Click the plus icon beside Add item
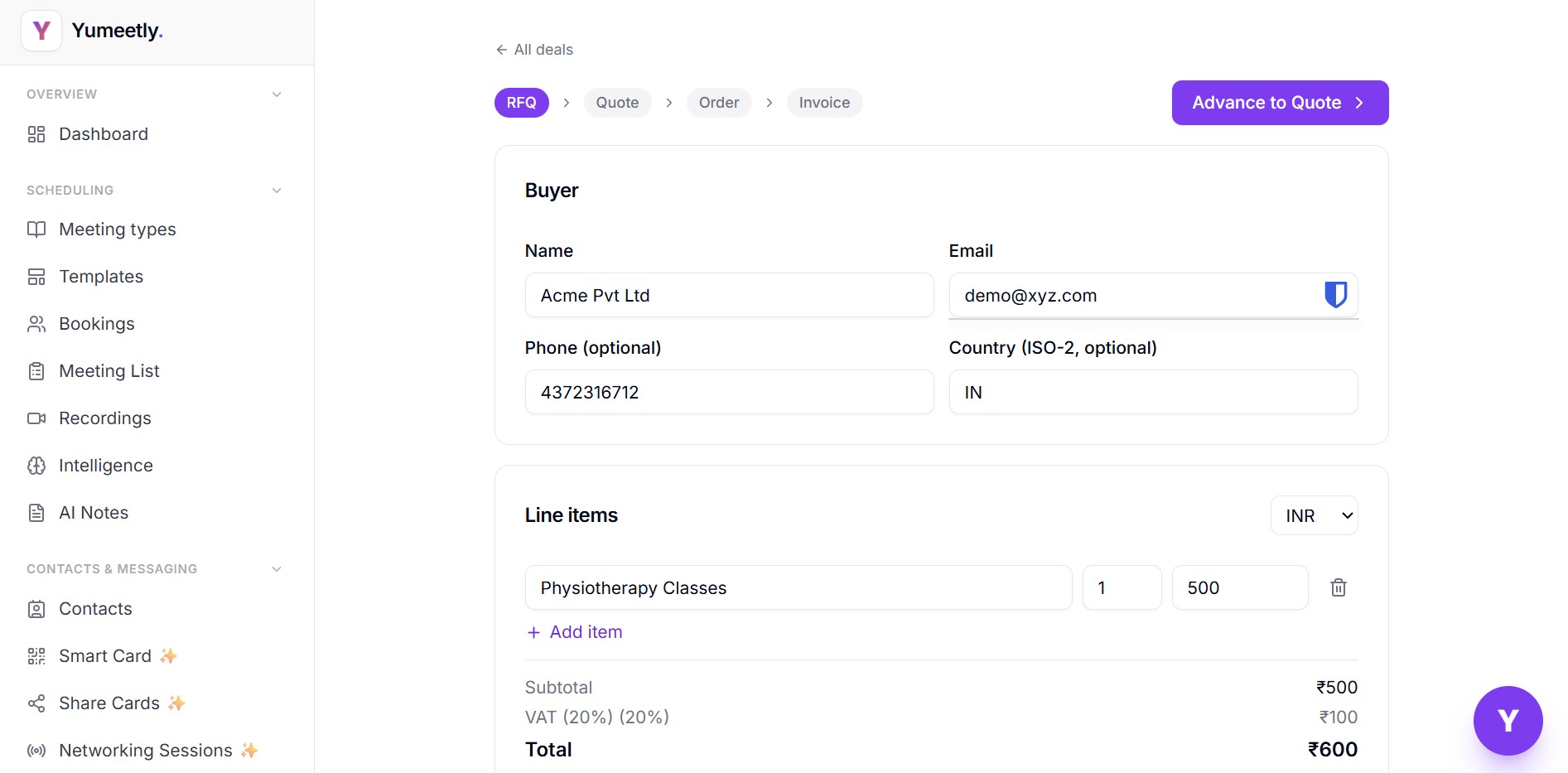Viewport: 1568px width, 773px height. pos(533,632)
